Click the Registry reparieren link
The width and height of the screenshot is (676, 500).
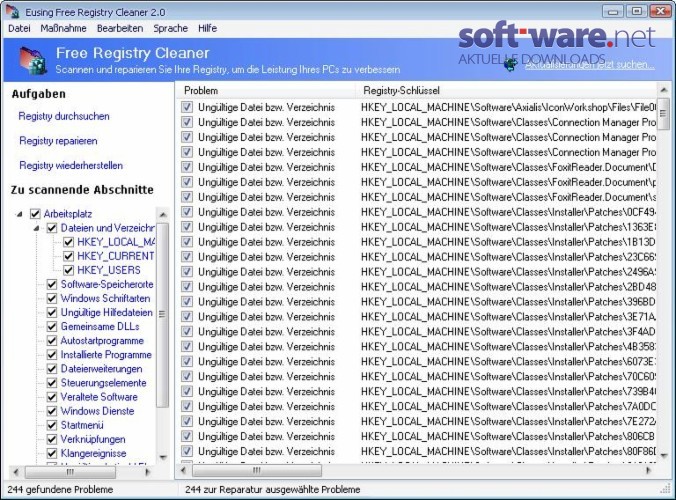click(x=58, y=141)
